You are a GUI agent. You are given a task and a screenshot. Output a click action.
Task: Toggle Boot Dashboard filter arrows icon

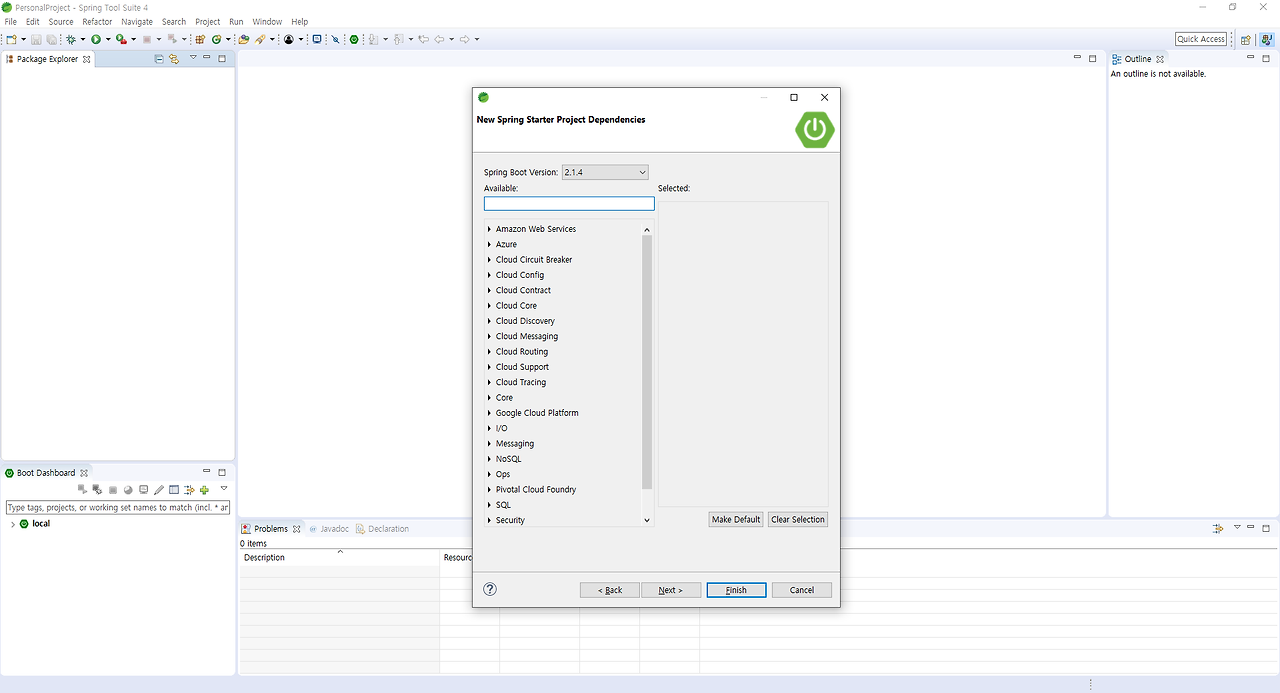[189, 490]
